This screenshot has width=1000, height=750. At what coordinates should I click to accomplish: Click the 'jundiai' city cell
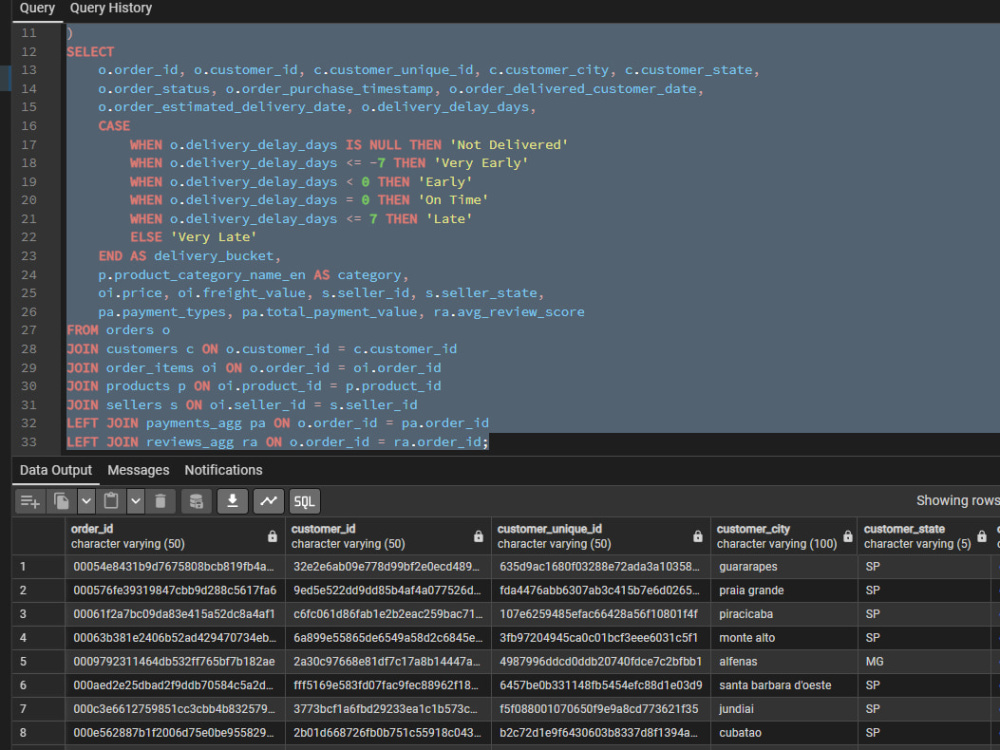[x=784, y=709]
